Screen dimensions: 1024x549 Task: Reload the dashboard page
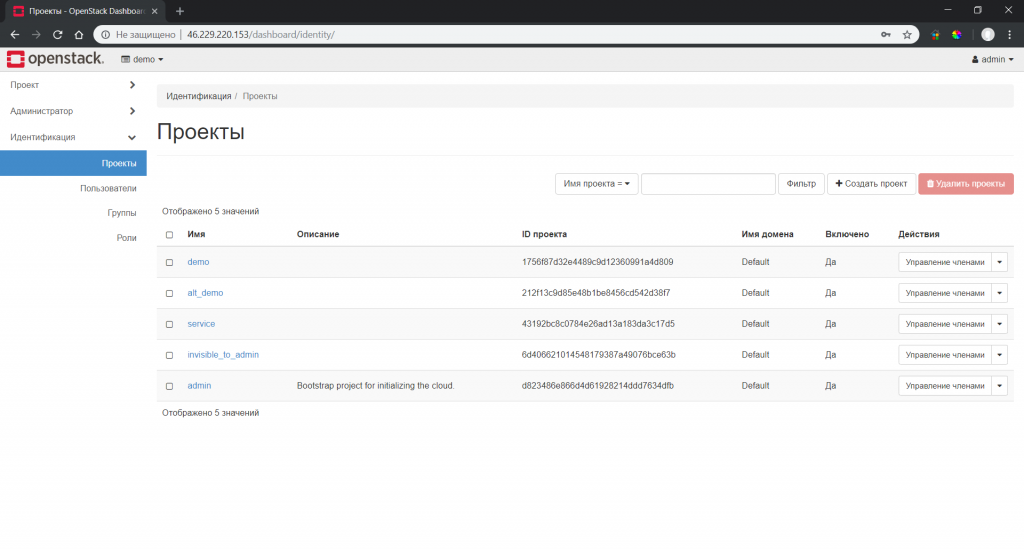tap(57, 35)
